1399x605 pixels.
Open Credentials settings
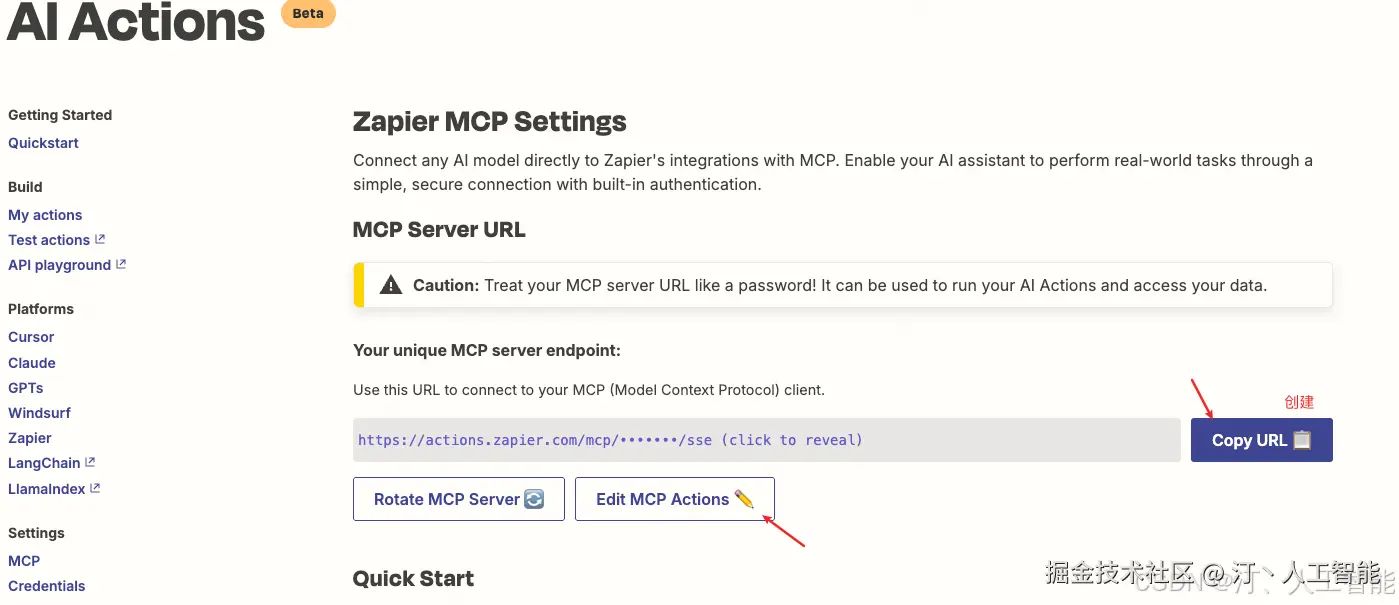pyautogui.click(x=47, y=586)
